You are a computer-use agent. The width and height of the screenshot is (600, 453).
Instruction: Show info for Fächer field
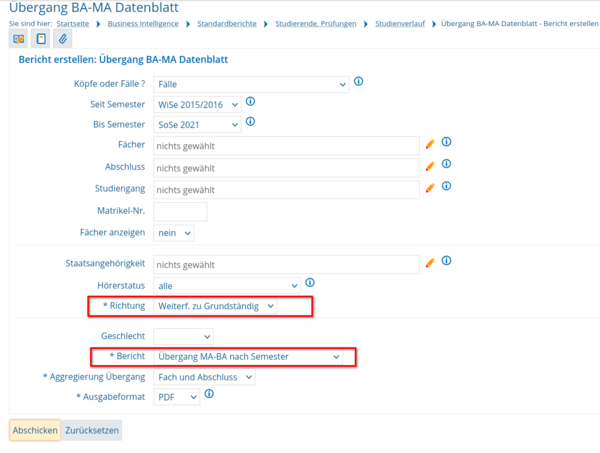pyautogui.click(x=447, y=142)
